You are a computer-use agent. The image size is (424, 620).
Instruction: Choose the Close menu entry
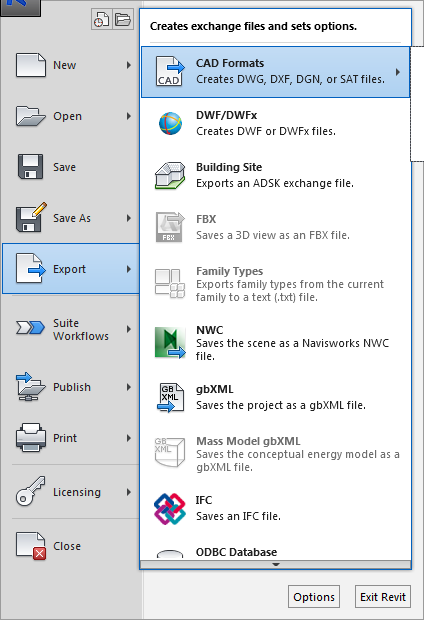(70, 546)
